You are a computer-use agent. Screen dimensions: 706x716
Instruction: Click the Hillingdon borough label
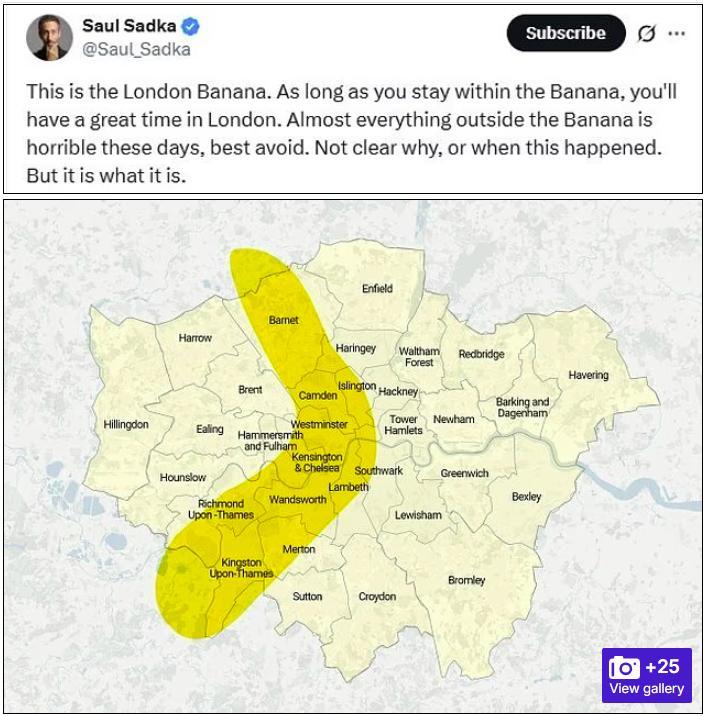tap(126, 424)
